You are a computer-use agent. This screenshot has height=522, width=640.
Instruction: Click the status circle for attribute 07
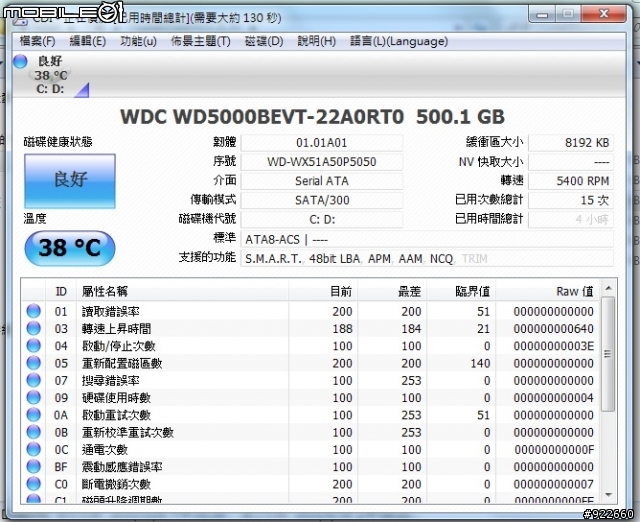click(33, 380)
